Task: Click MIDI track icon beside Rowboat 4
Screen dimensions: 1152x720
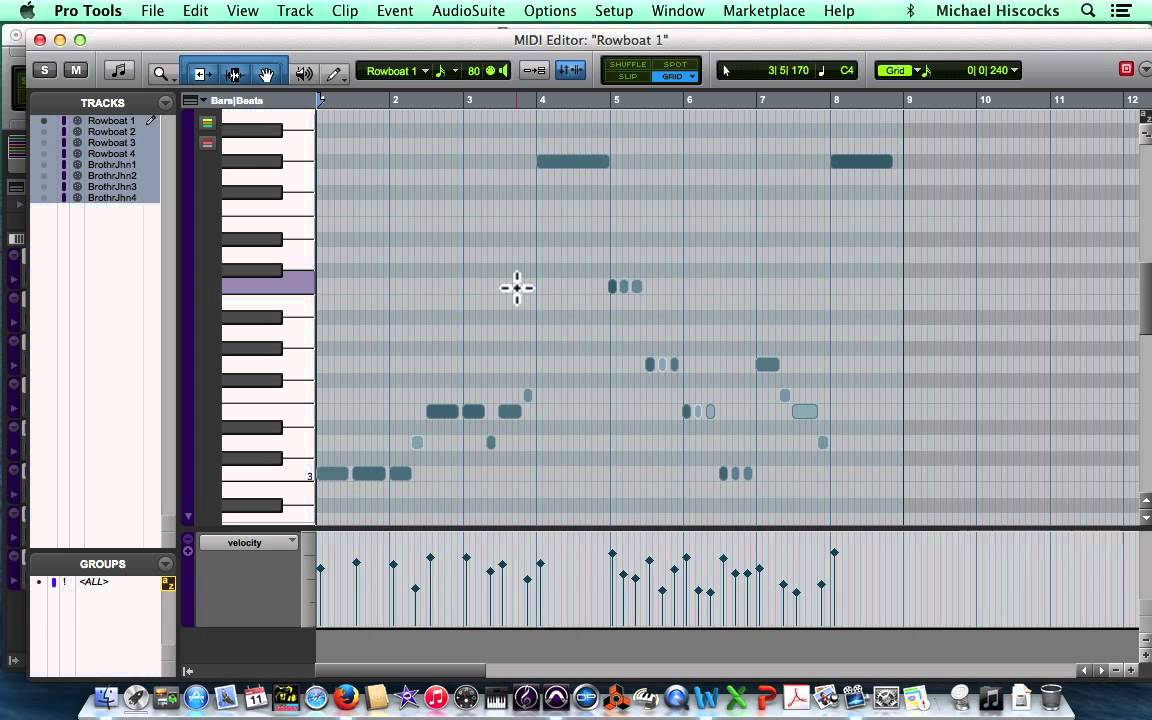Action: pos(77,154)
